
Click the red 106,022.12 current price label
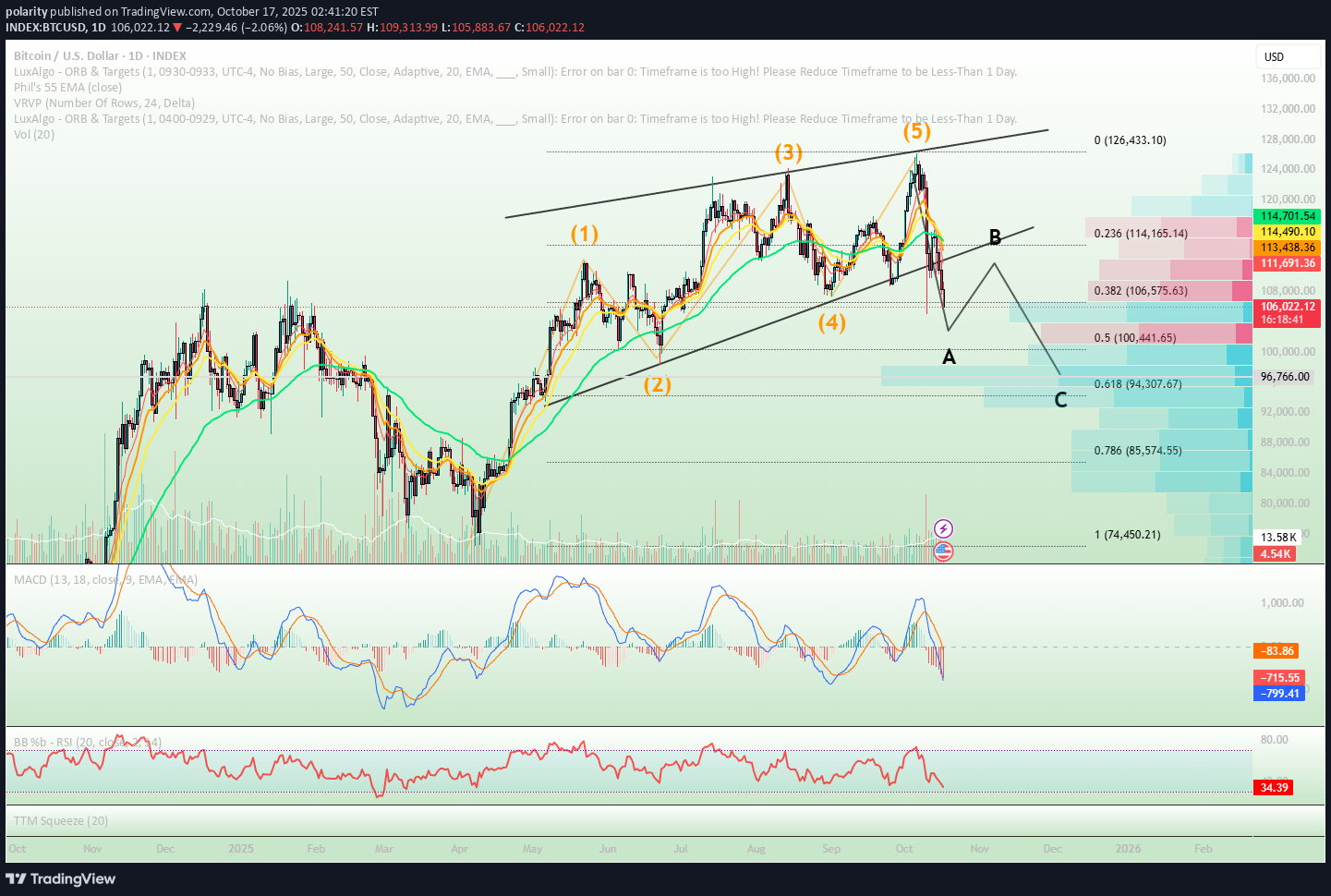coord(1288,307)
